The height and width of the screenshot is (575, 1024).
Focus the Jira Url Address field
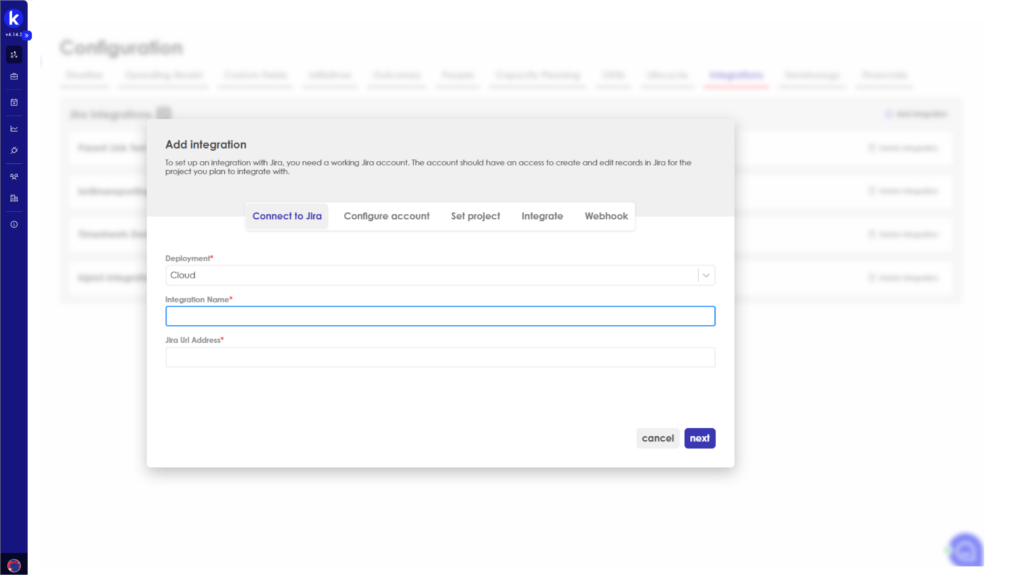[x=440, y=357]
